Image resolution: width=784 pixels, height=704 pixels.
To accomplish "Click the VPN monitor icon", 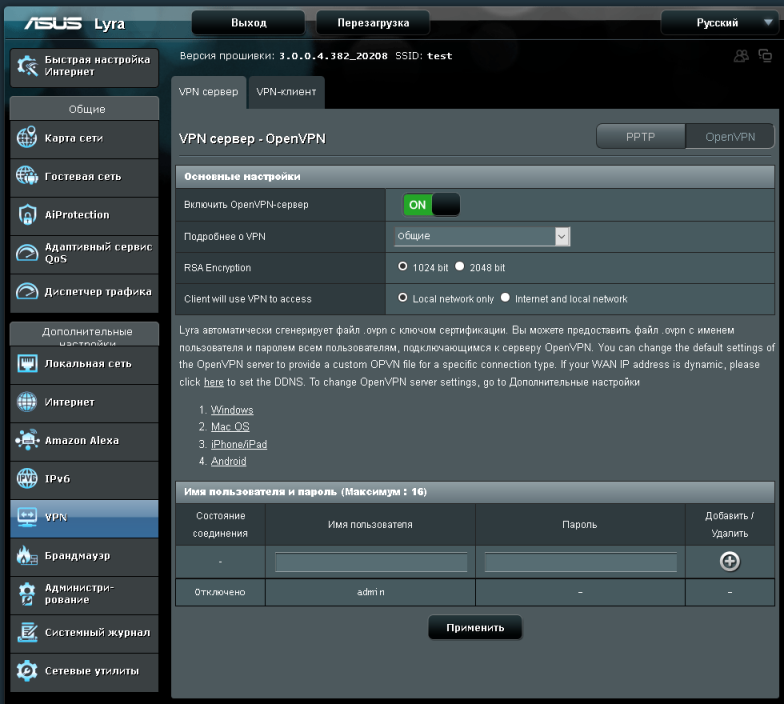I will [27, 517].
